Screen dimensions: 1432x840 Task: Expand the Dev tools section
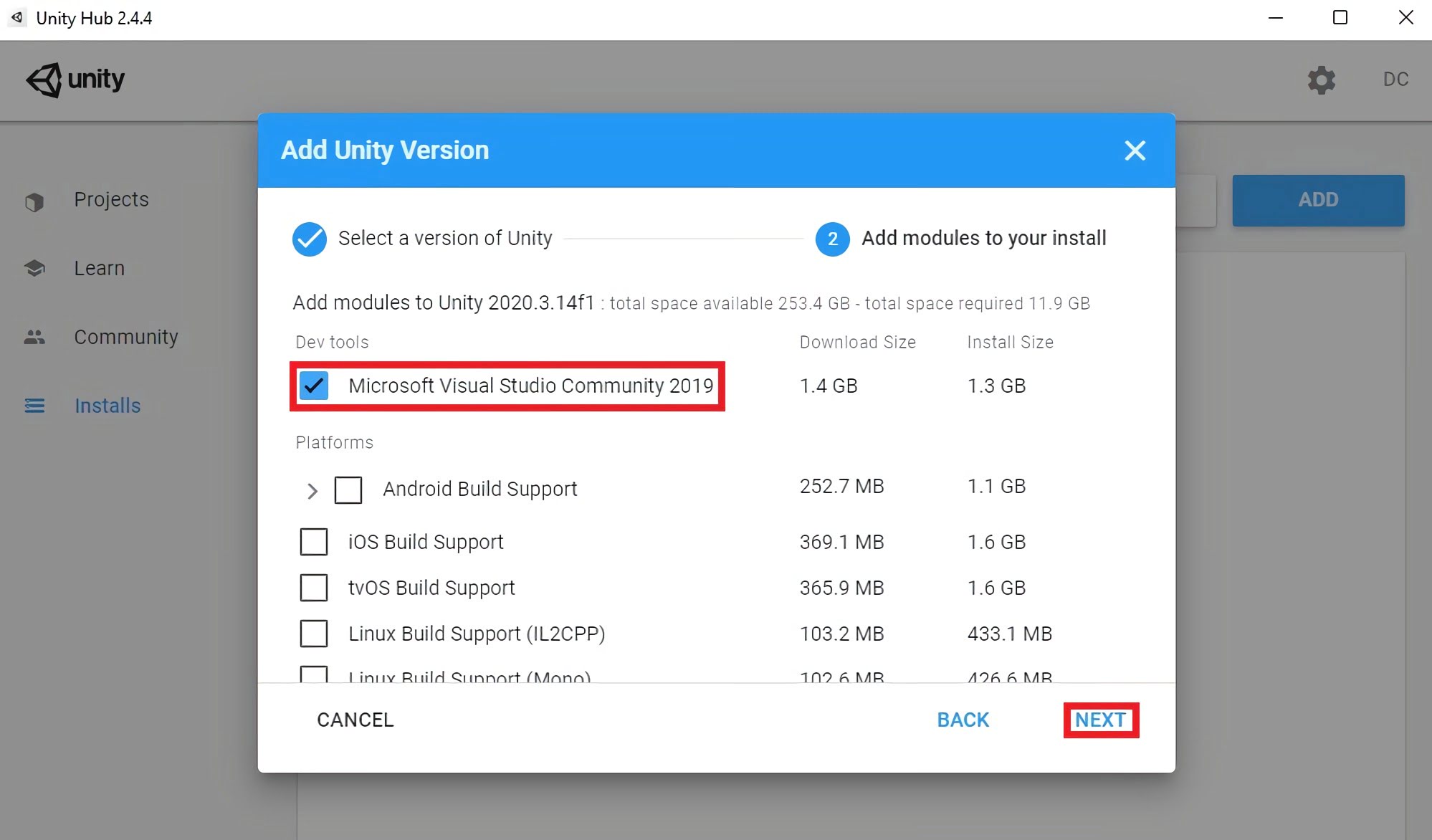(x=331, y=342)
